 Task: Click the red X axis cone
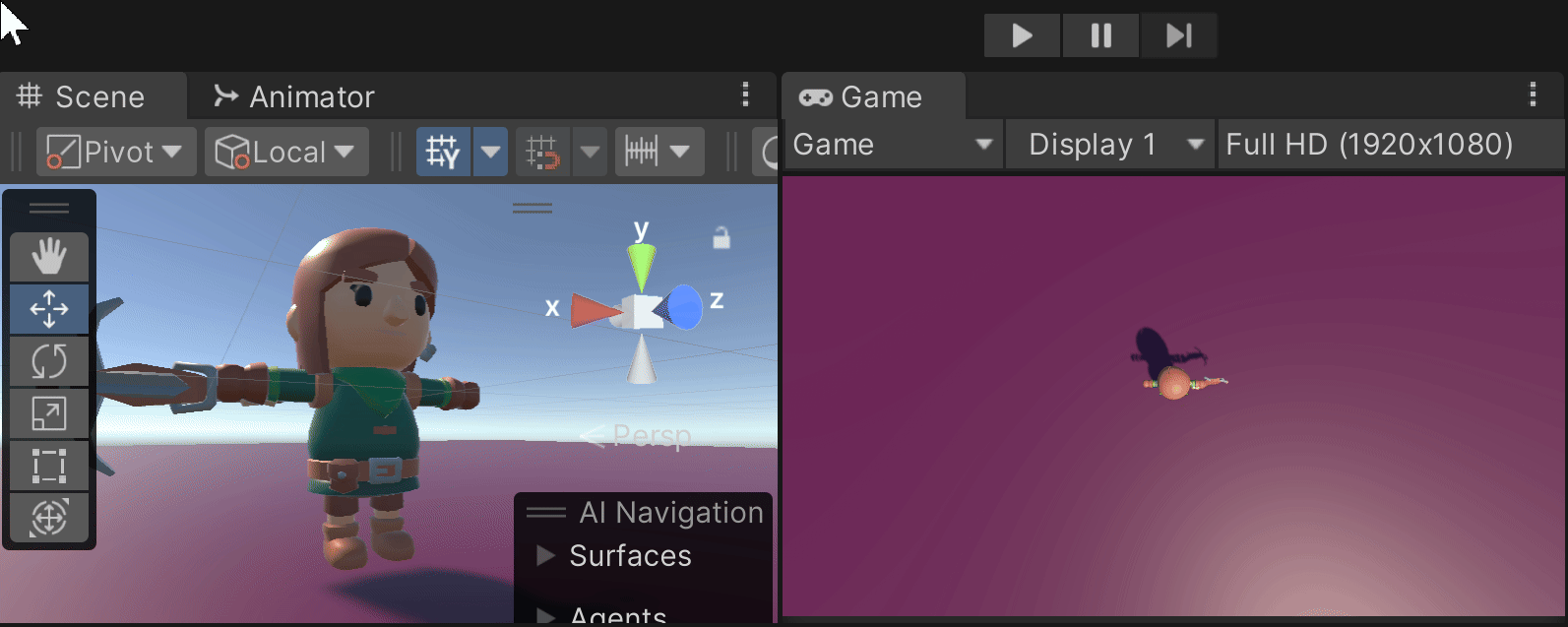tap(594, 310)
